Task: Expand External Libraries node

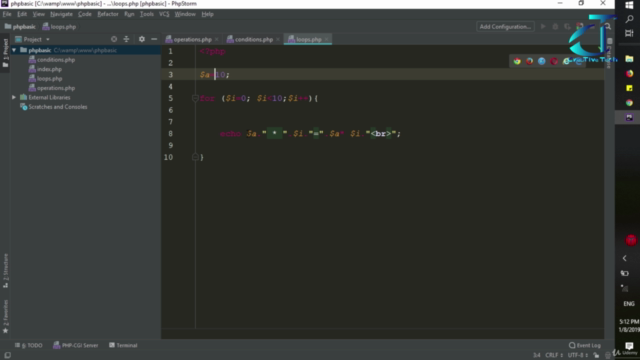Action: click(14, 97)
